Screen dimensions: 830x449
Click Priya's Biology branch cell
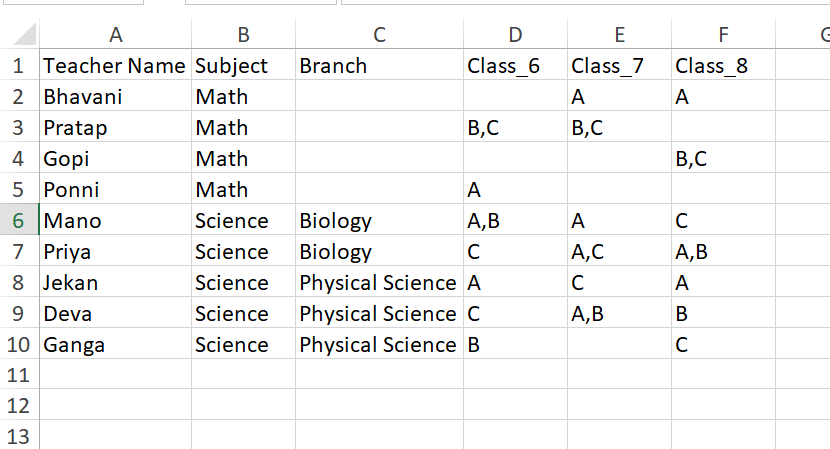[x=379, y=252]
